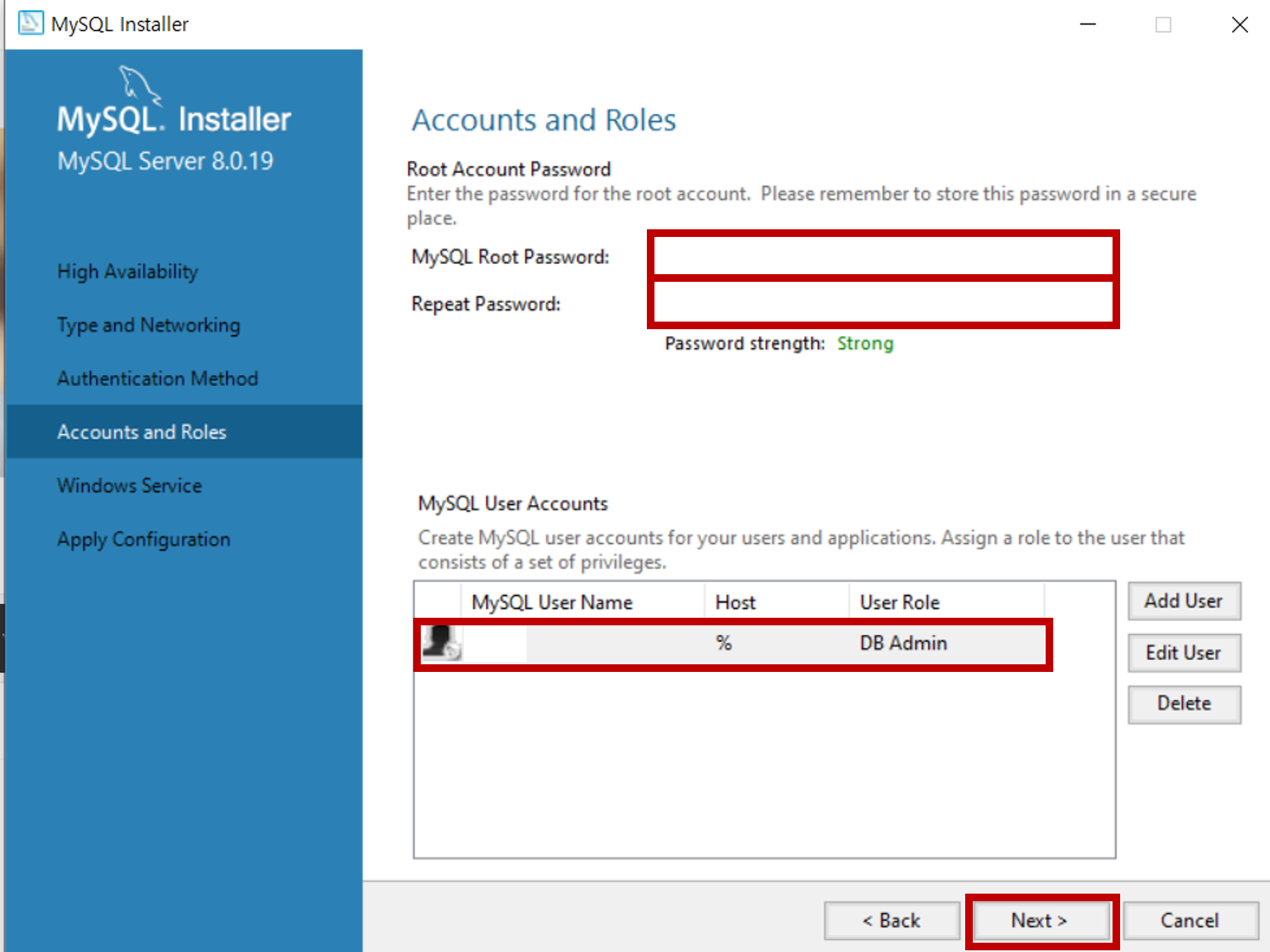Click the Edit User button
This screenshot has height=952, width=1270.
(x=1184, y=652)
